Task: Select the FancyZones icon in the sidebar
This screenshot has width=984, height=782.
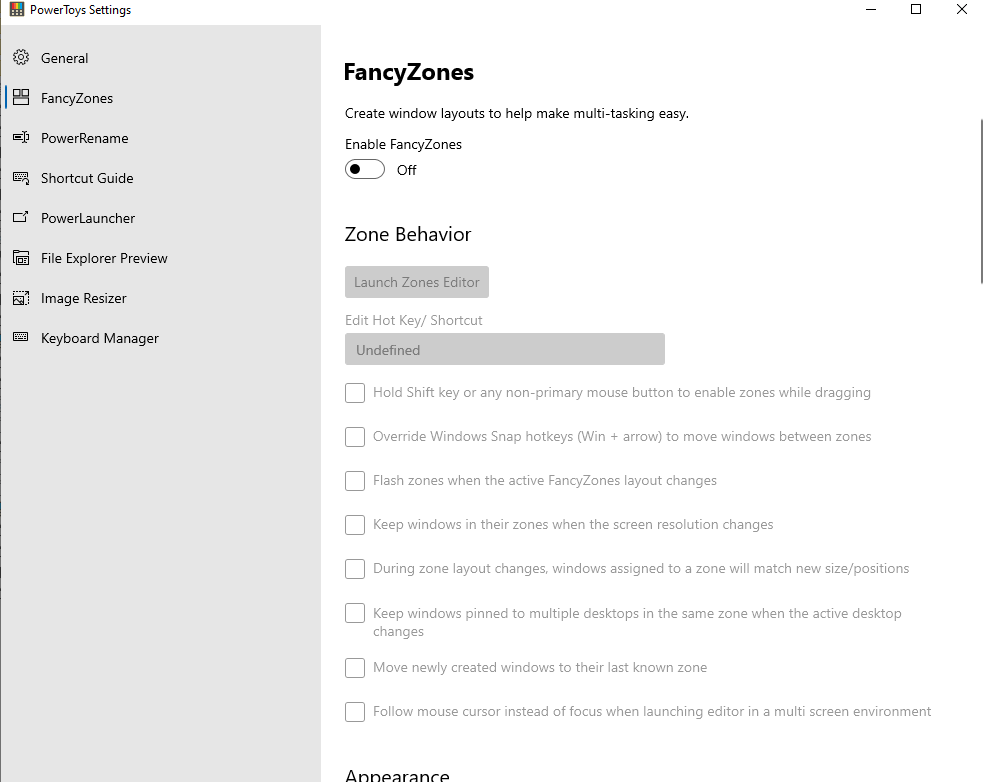Action: click(21, 98)
